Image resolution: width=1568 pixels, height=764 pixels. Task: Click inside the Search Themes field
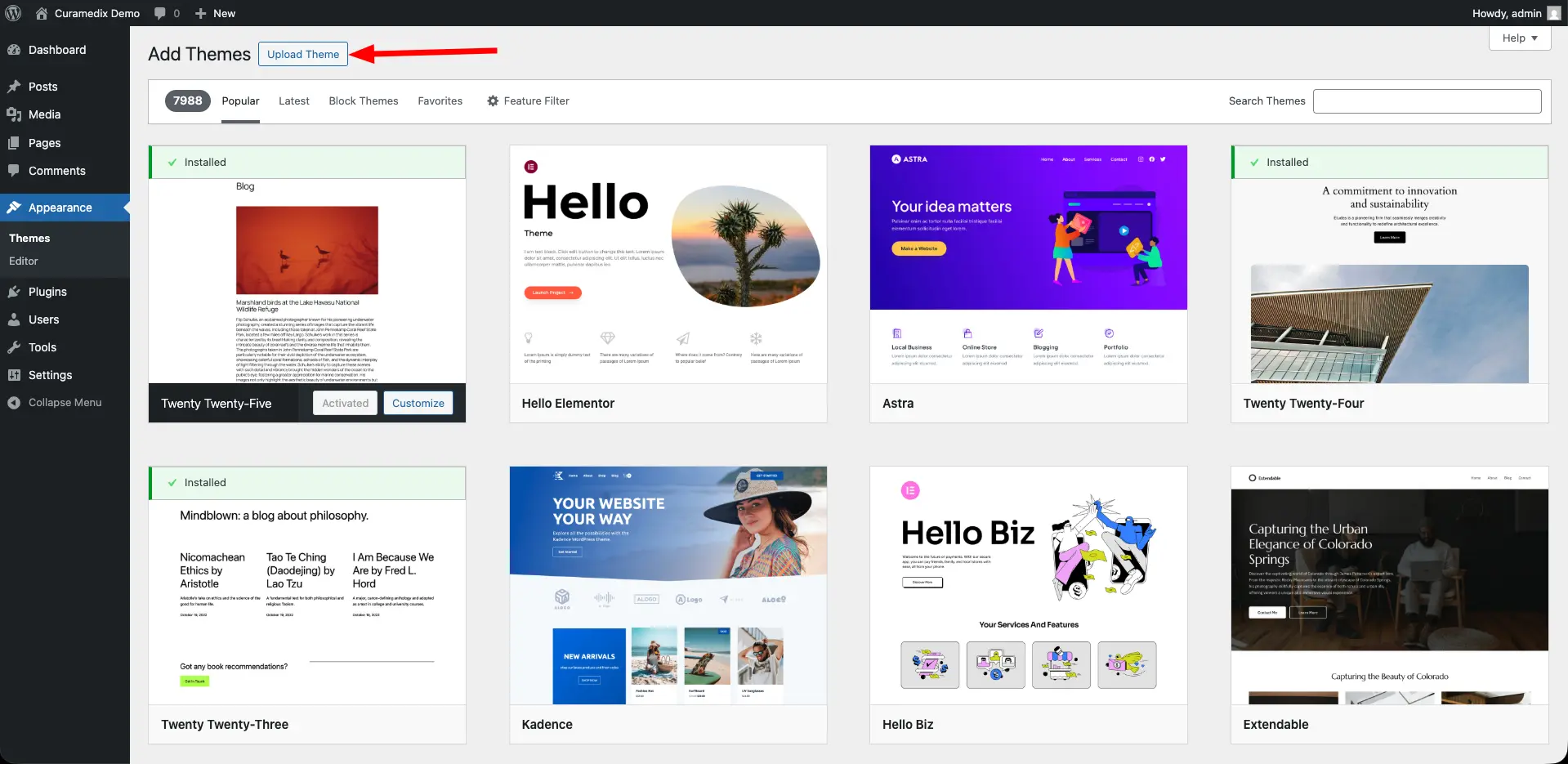pyautogui.click(x=1426, y=101)
